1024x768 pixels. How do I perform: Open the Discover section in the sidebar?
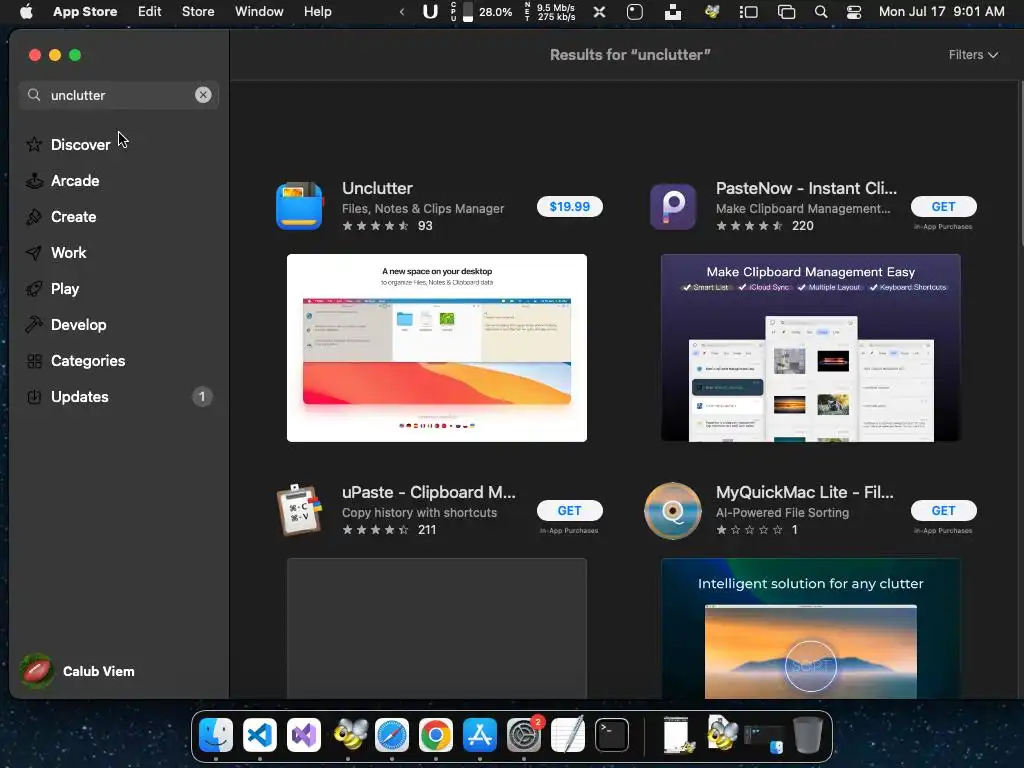80,144
